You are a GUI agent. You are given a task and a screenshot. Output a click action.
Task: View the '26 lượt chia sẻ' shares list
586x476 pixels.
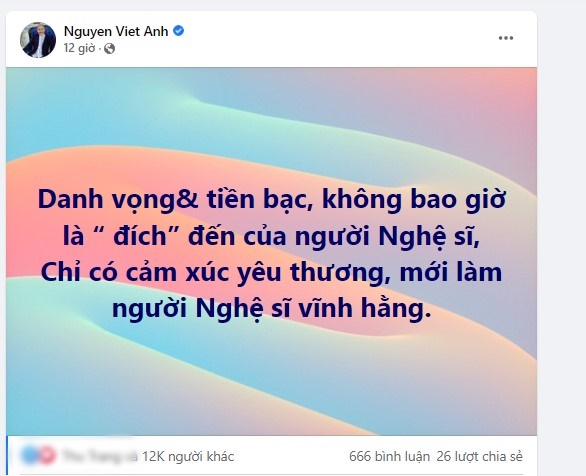click(479, 457)
